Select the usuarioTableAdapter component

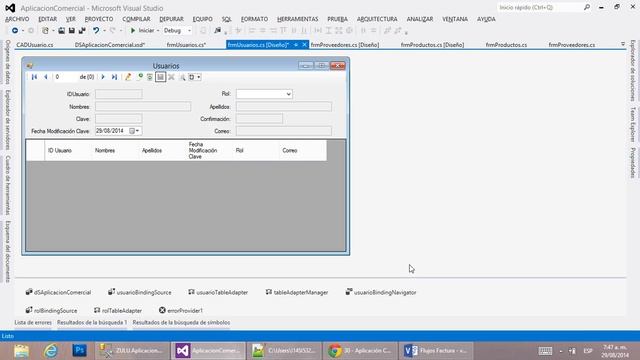pyautogui.click(x=218, y=292)
